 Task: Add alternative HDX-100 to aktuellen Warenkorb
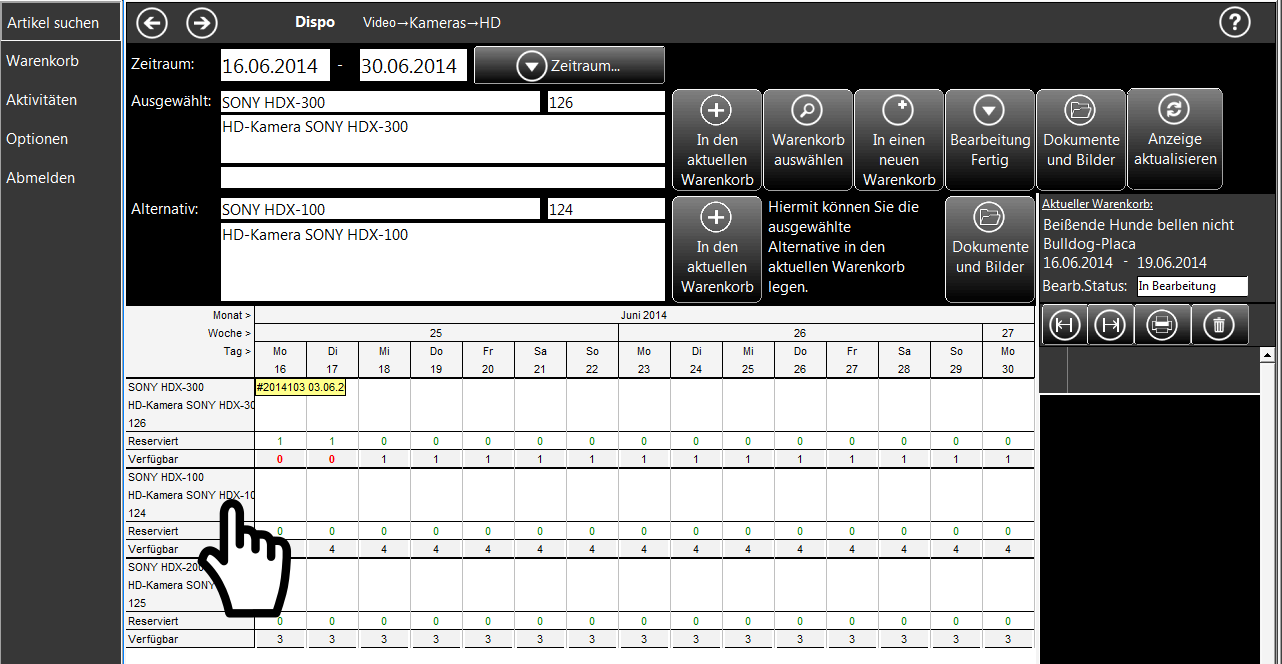point(717,249)
